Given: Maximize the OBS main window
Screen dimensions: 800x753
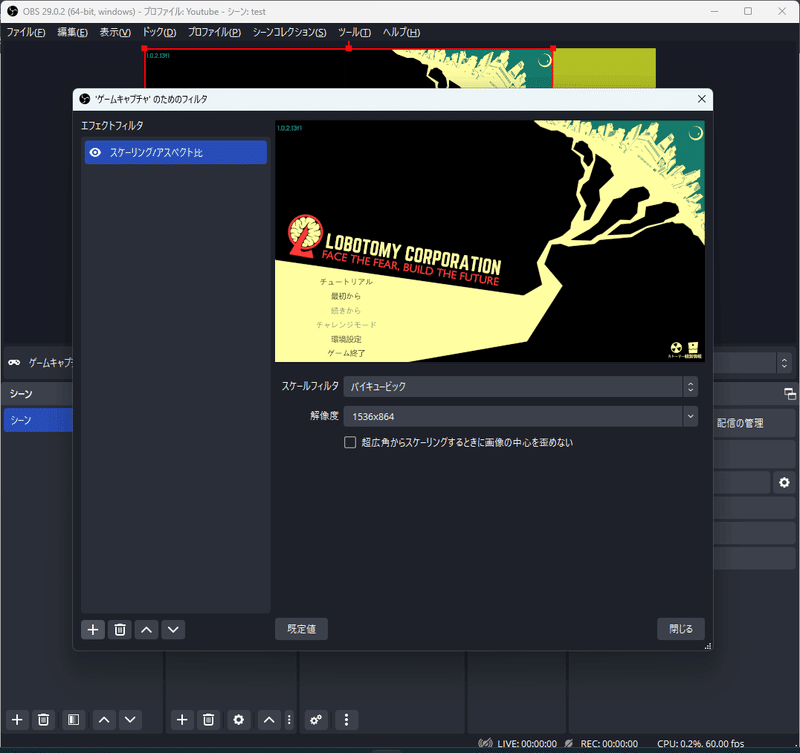Looking at the screenshot, I should pyautogui.click(x=748, y=11).
